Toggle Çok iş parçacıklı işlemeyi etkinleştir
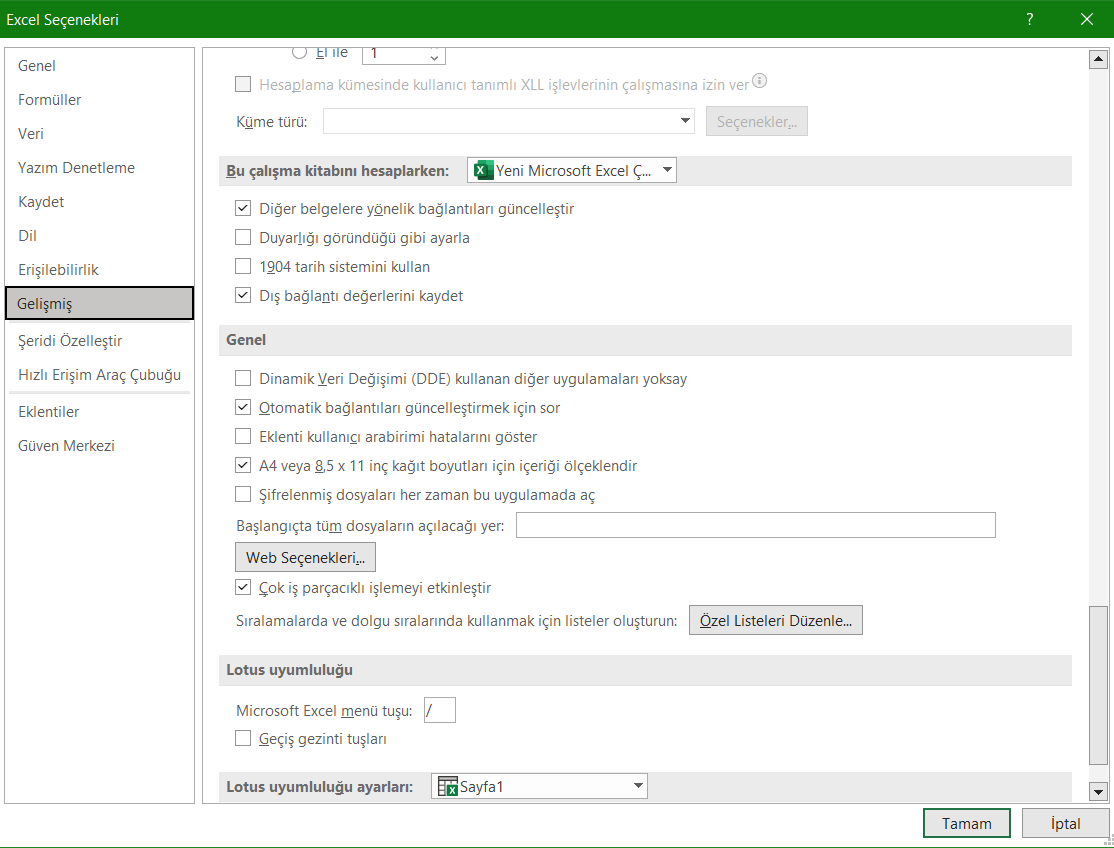Screen dimensions: 1114x848 point(243,587)
